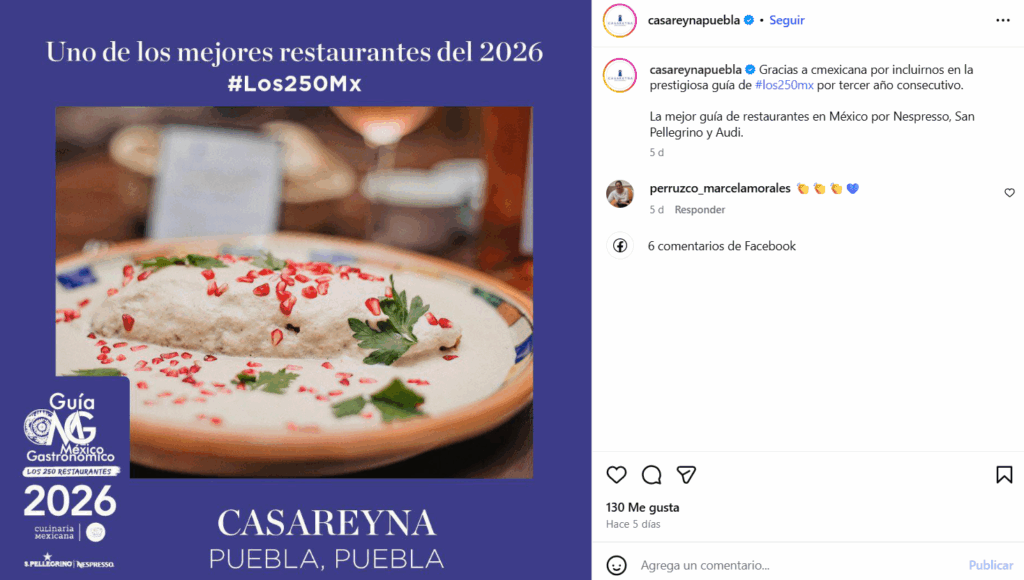
Task: Click Publicar to post comment
Action: coord(991,565)
